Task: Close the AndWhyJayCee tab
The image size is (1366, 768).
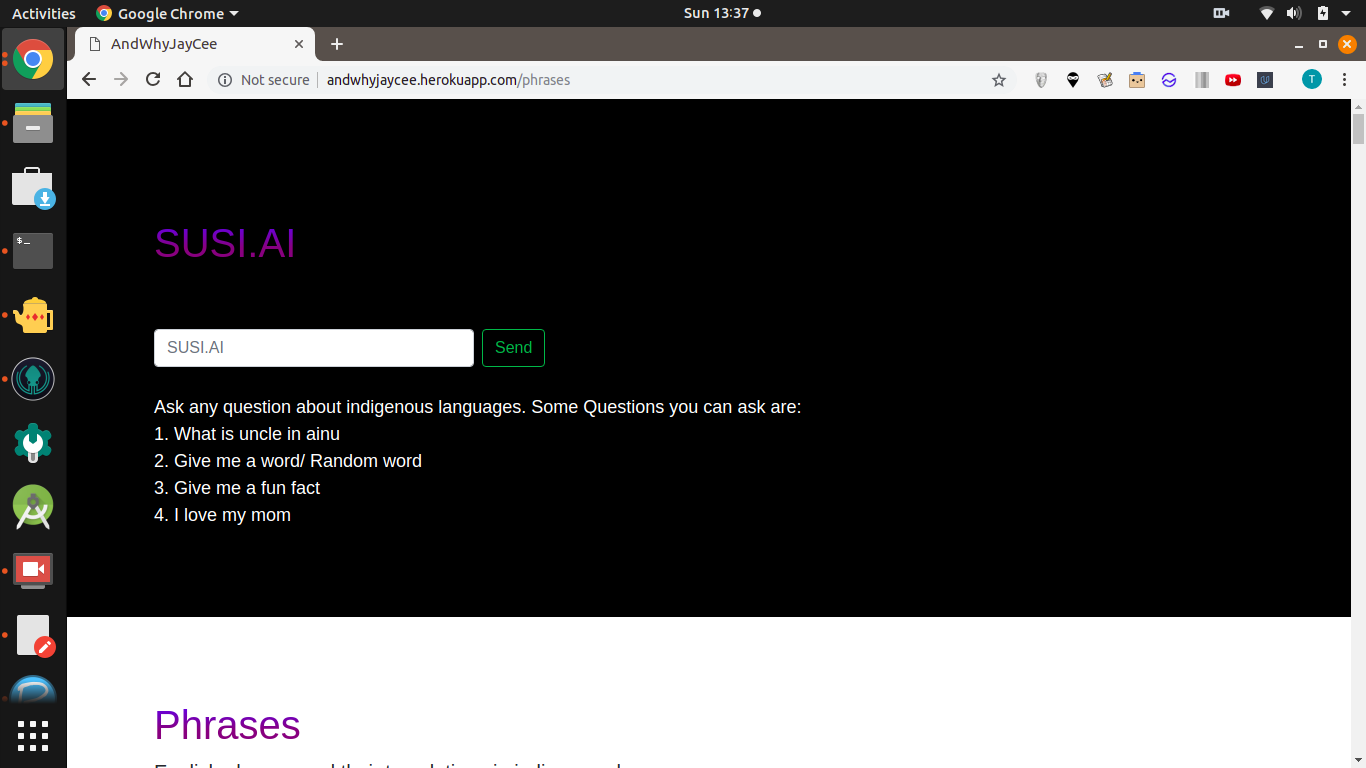Action: pos(299,44)
